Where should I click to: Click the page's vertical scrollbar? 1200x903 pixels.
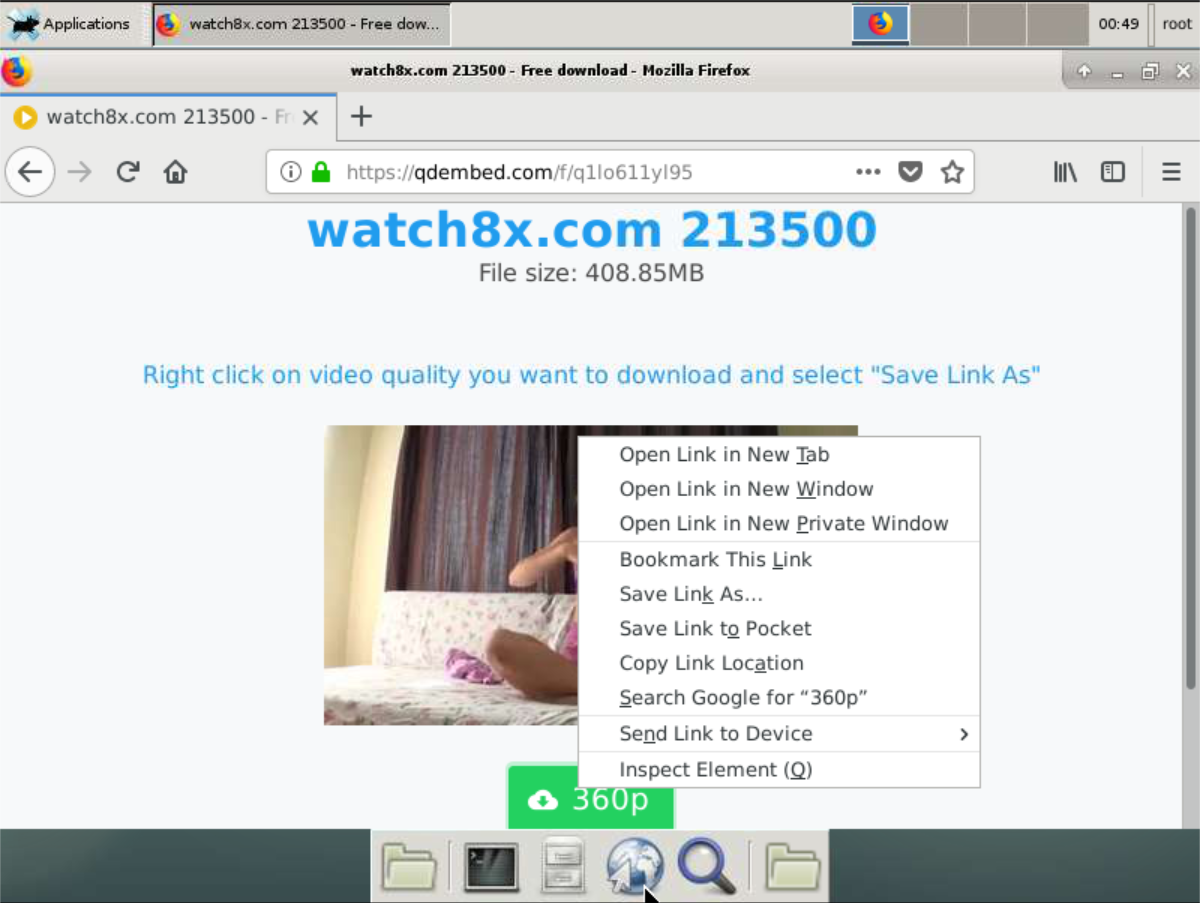(1190, 450)
